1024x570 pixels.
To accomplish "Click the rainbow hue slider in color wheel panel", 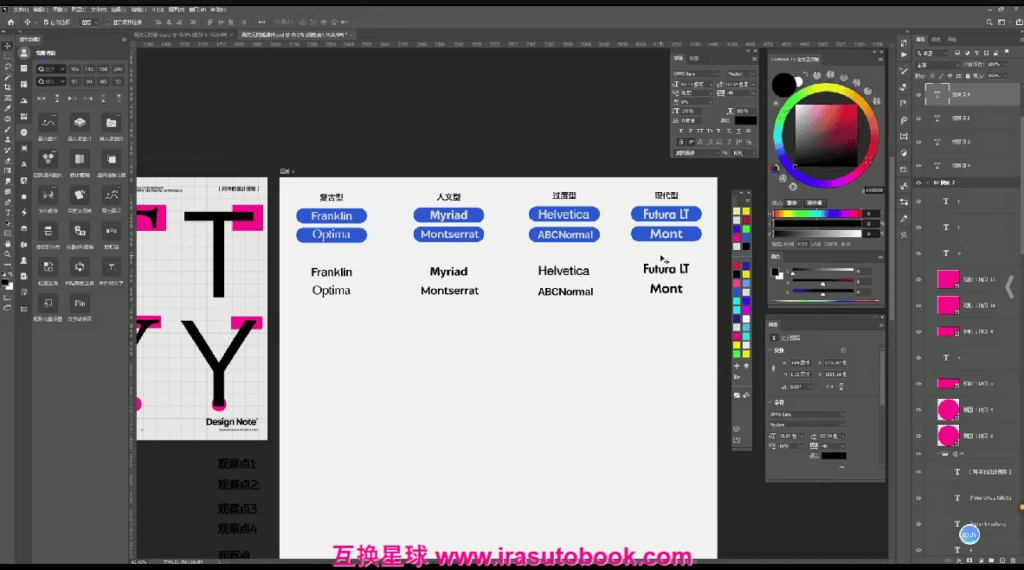I will coord(817,214).
